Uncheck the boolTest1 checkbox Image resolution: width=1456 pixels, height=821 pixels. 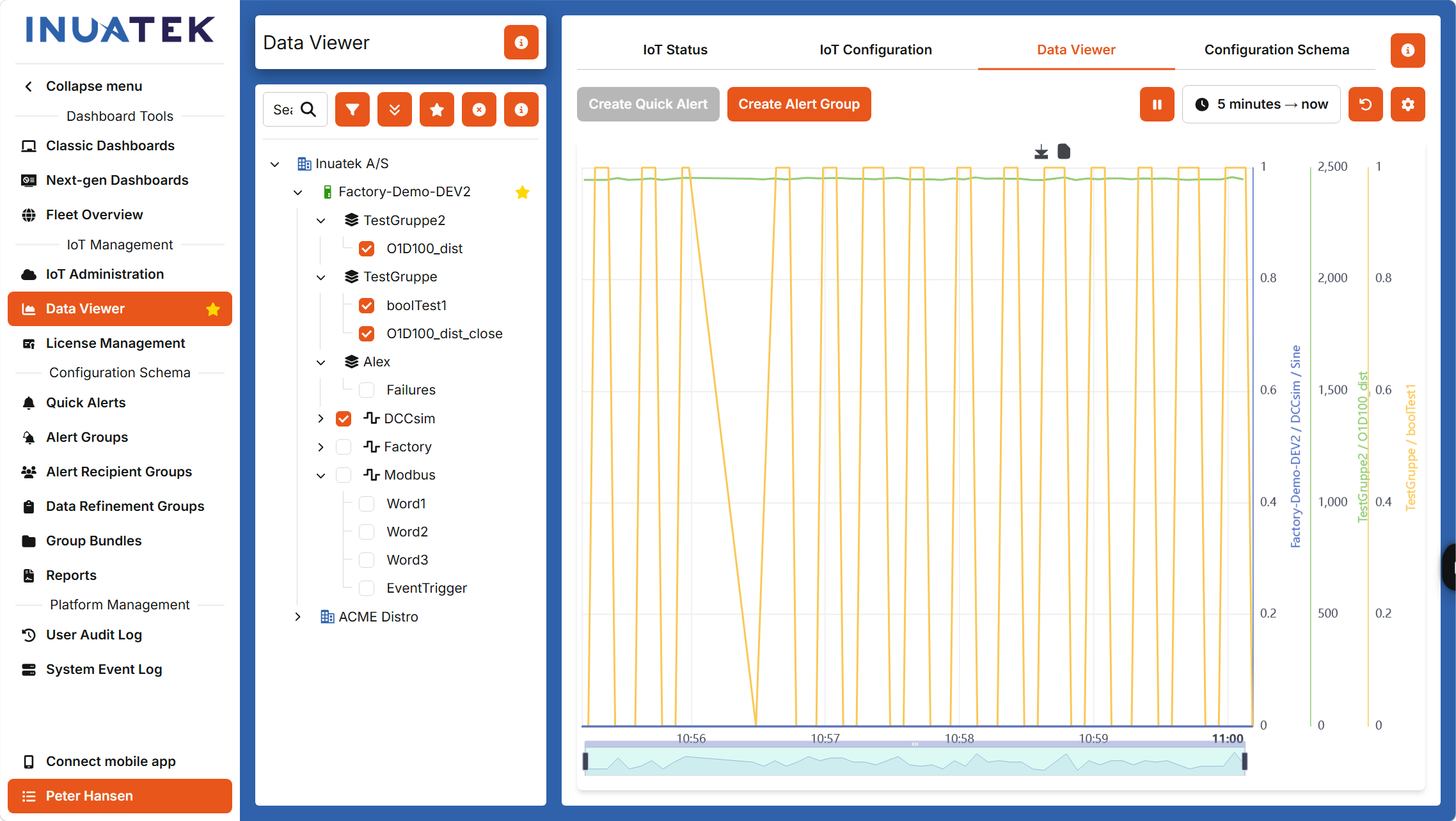point(367,306)
